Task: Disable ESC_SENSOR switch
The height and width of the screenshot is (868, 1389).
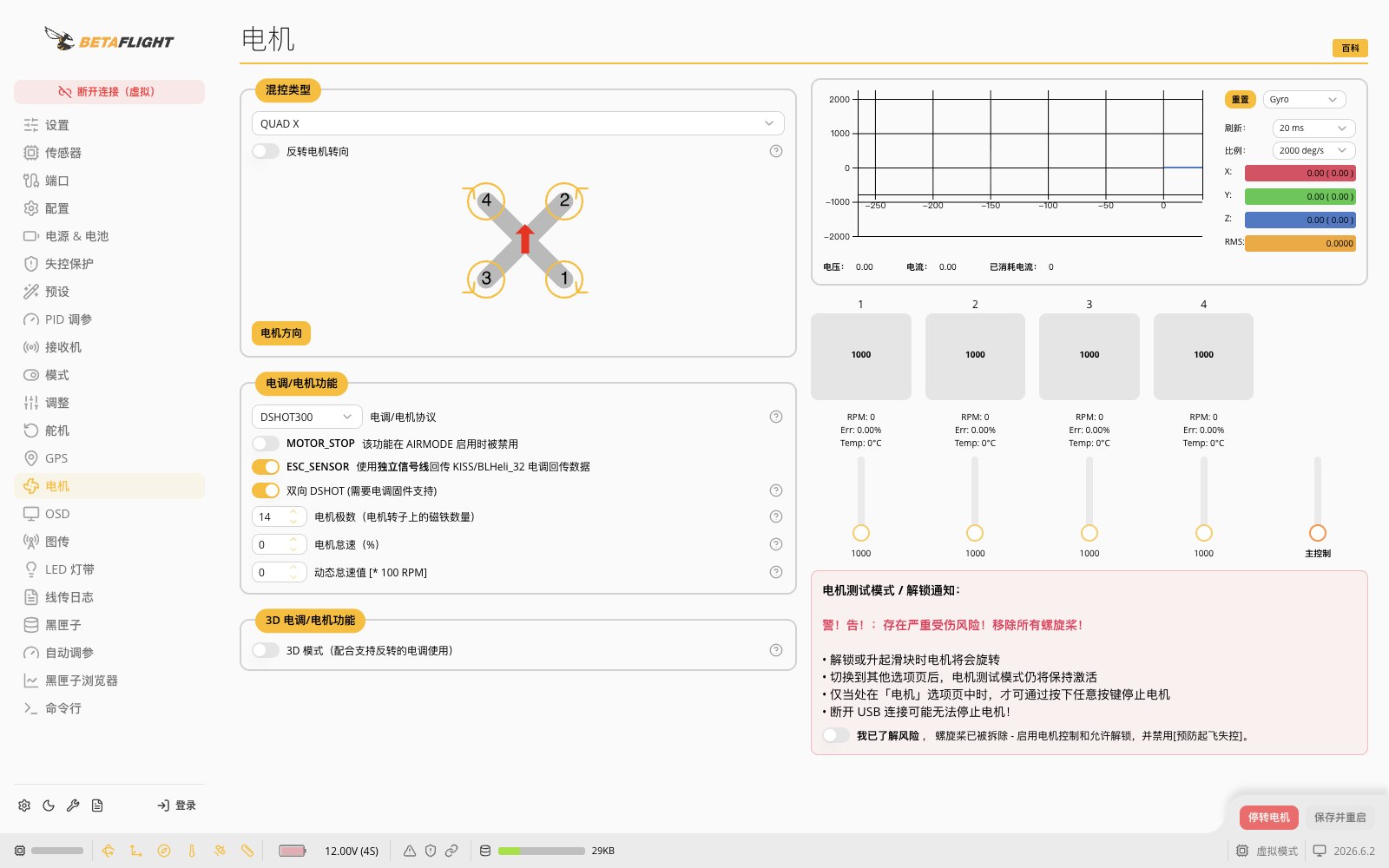Action: 266,467
